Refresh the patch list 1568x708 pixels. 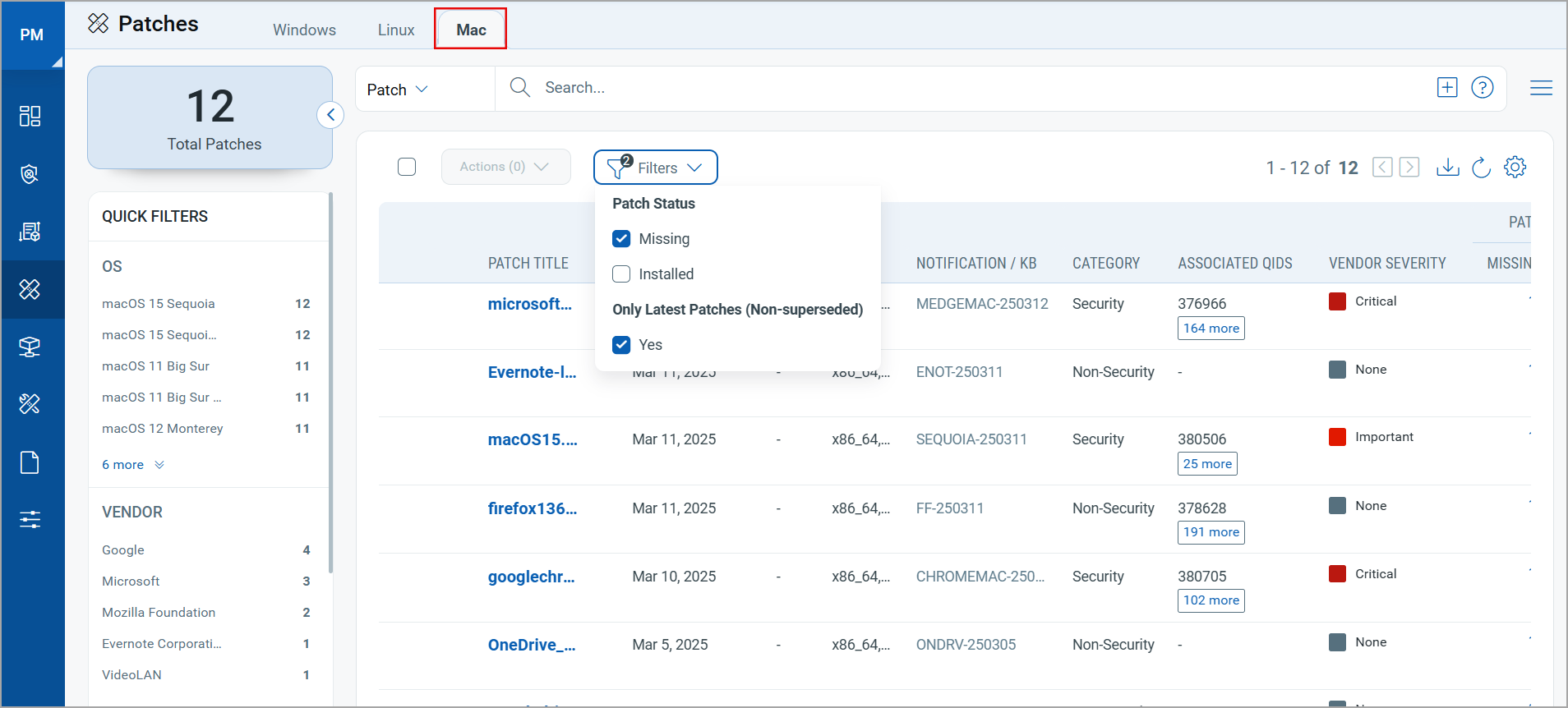(x=1481, y=168)
